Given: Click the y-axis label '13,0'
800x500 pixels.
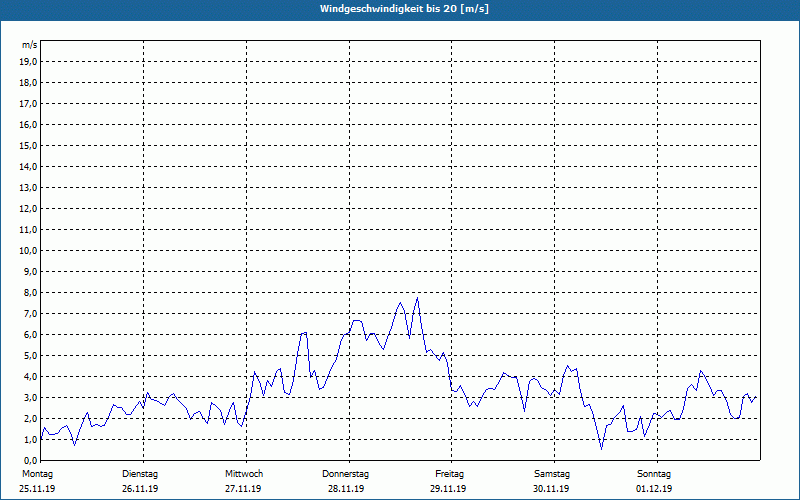Looking at the screenshot, I should 28,188.
